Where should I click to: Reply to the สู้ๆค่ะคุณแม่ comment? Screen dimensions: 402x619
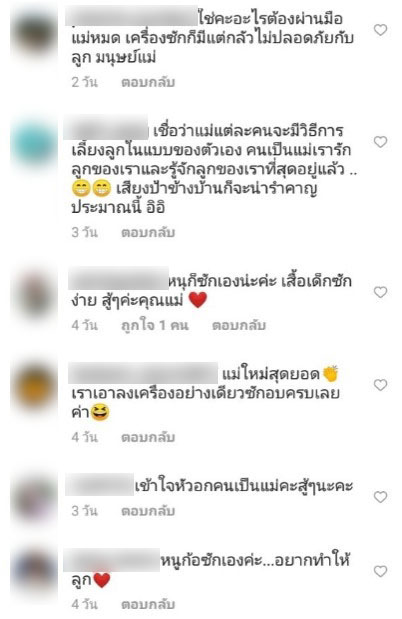point(239,325)
